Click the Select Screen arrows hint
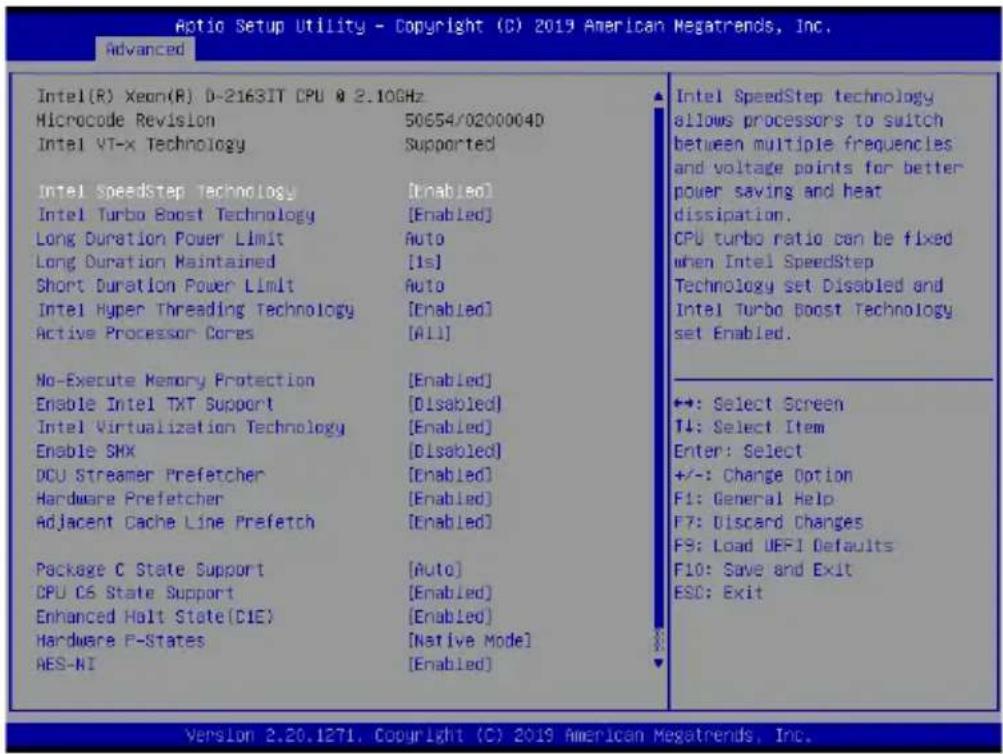 [759, 404]
